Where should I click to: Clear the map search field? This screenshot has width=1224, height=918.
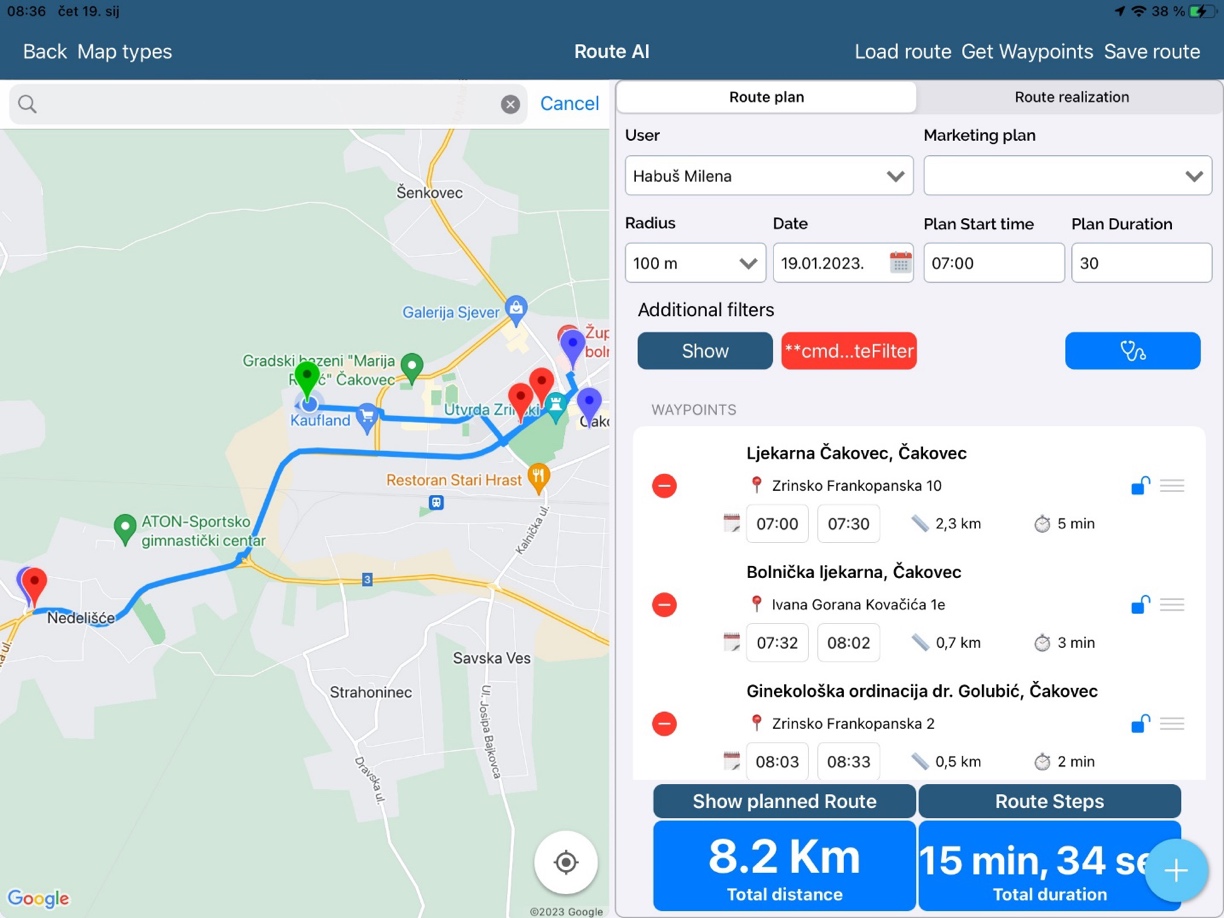[x=510, y=104]
